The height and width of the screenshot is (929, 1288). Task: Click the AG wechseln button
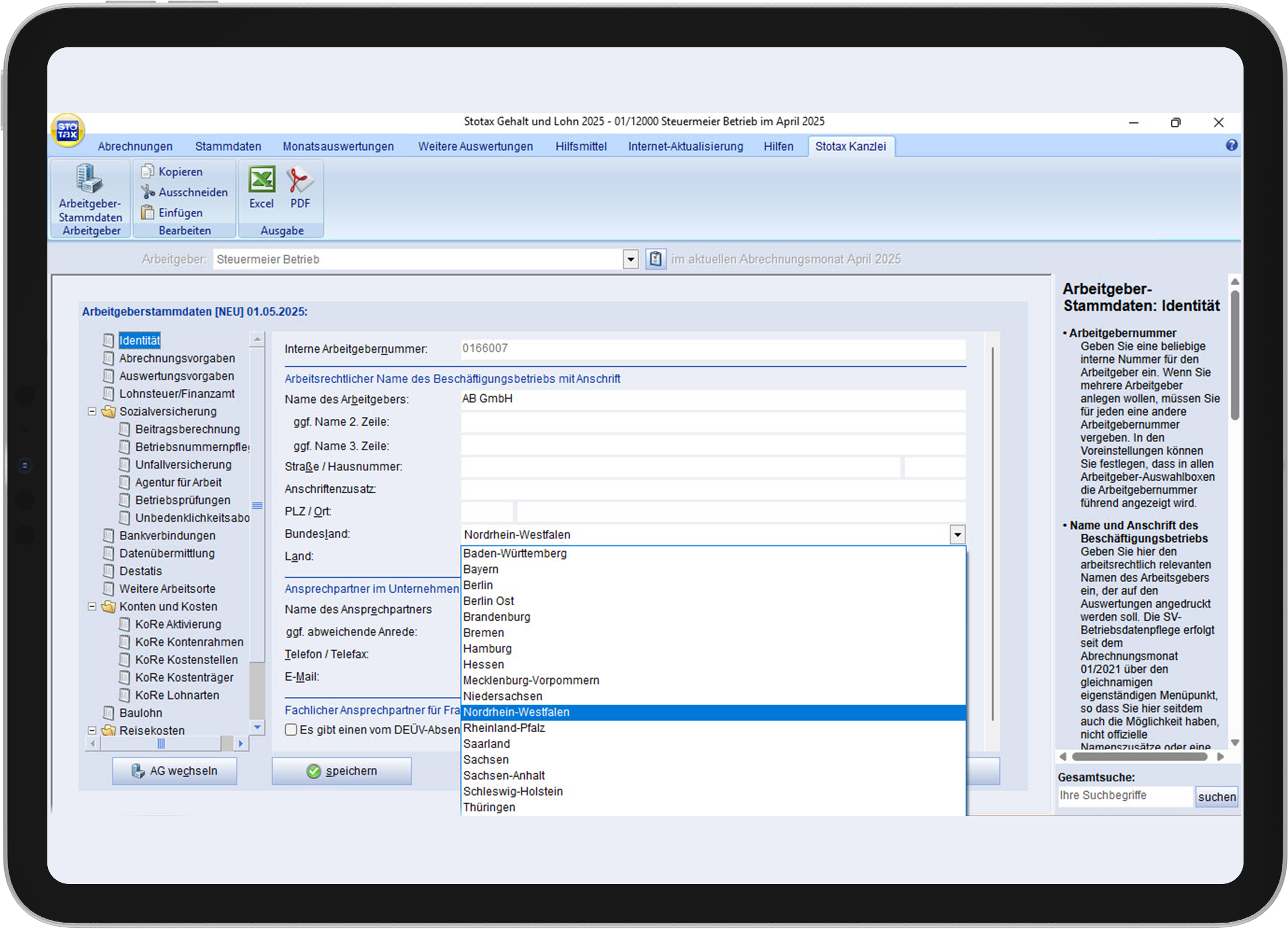pyautogui.click(x=174, y=771)
